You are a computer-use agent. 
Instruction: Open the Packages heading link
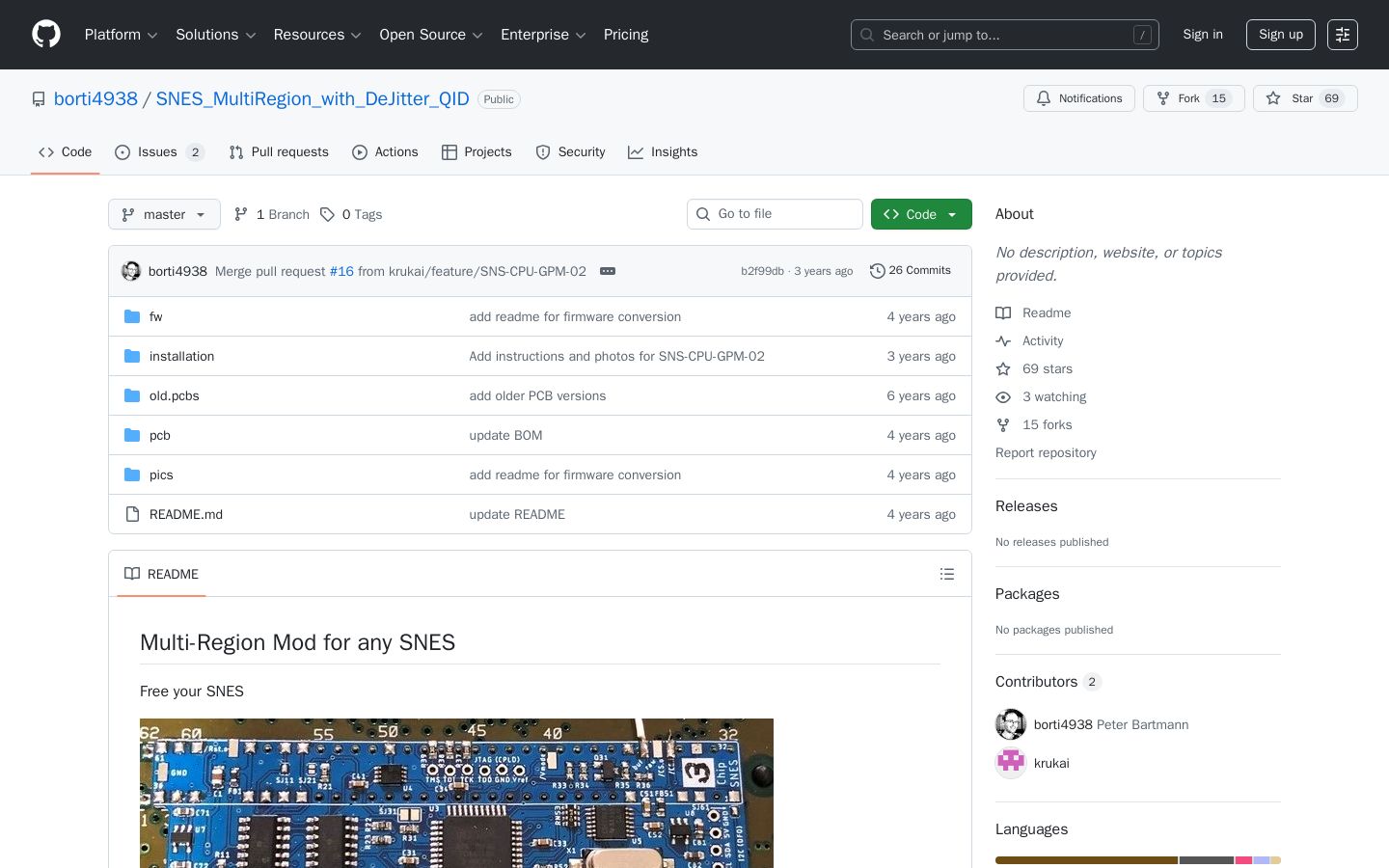(1027, 594)
